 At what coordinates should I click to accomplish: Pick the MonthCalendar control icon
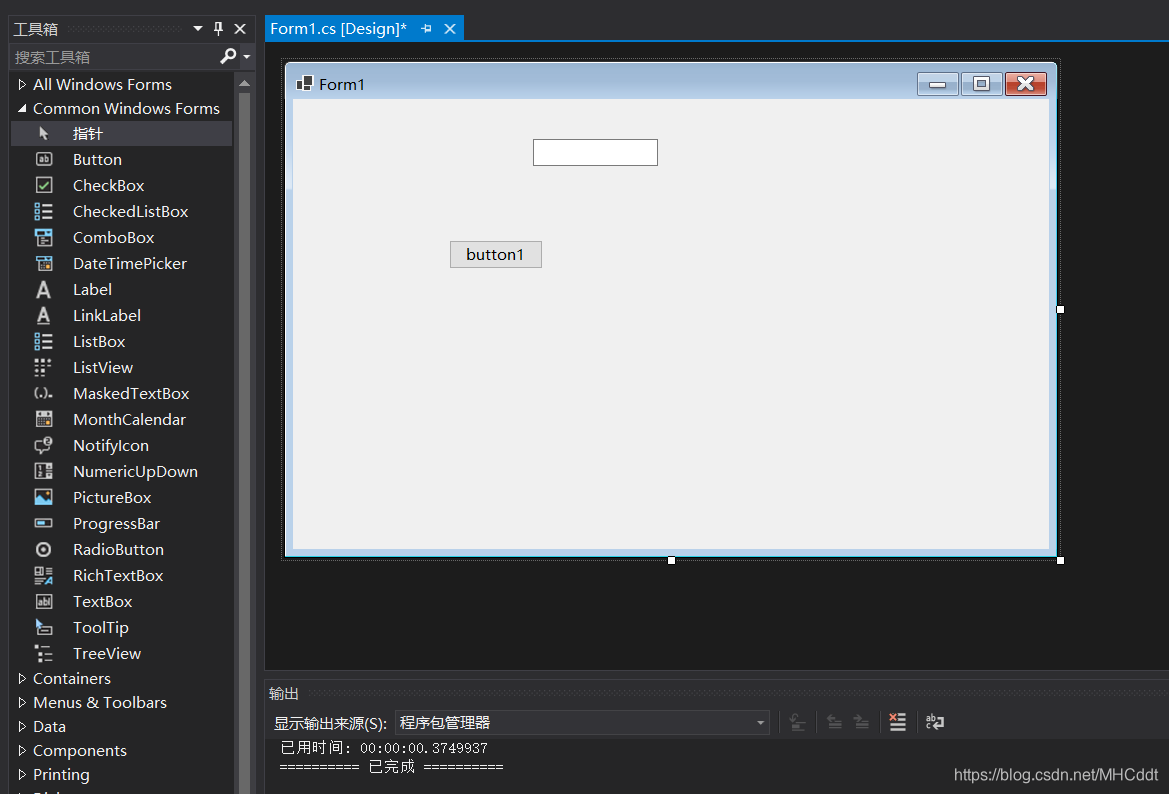(44, 420)
